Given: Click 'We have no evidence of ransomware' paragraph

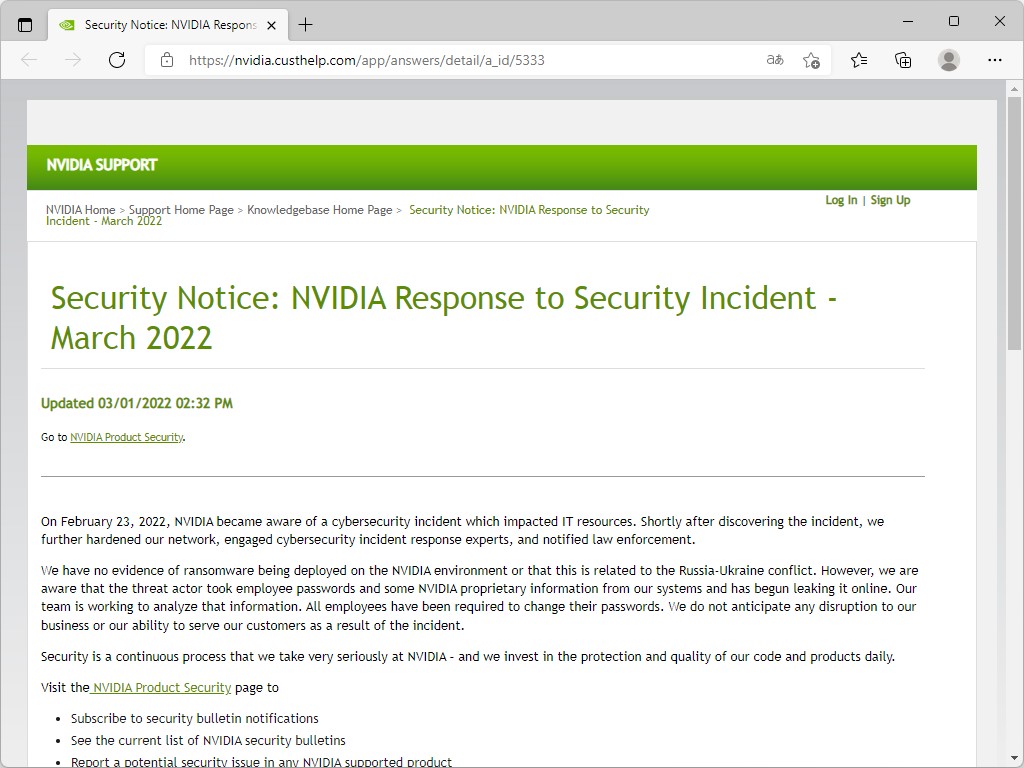Looking at the screenshot, I should 479,598.
